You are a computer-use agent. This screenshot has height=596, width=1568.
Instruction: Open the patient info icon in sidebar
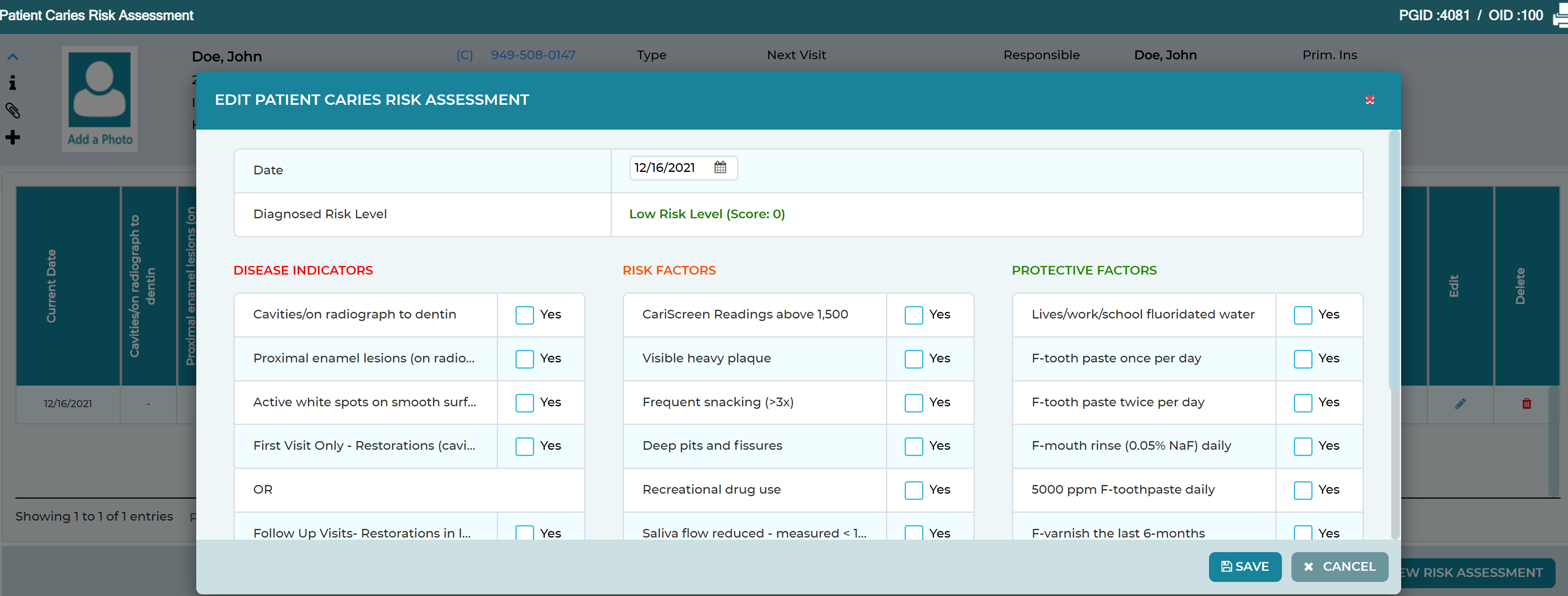pyautogui.click(x=13, y=83)
